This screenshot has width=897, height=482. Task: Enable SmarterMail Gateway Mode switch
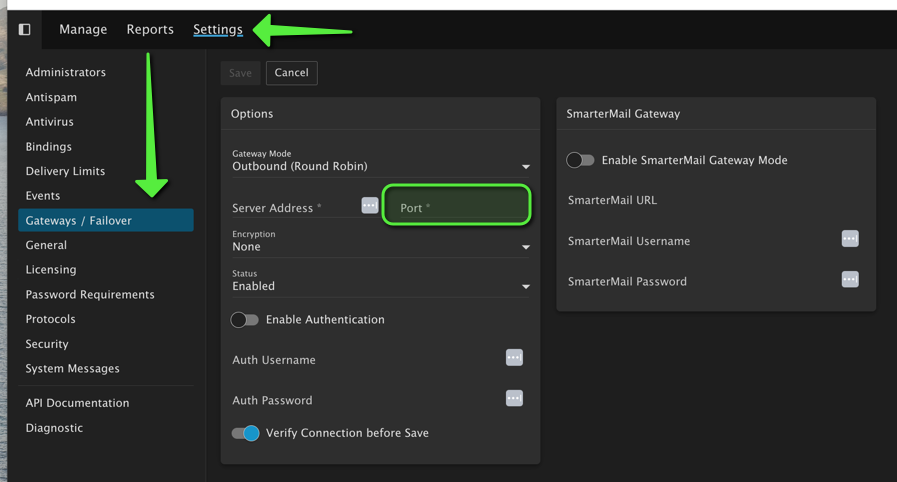[580, 160]
